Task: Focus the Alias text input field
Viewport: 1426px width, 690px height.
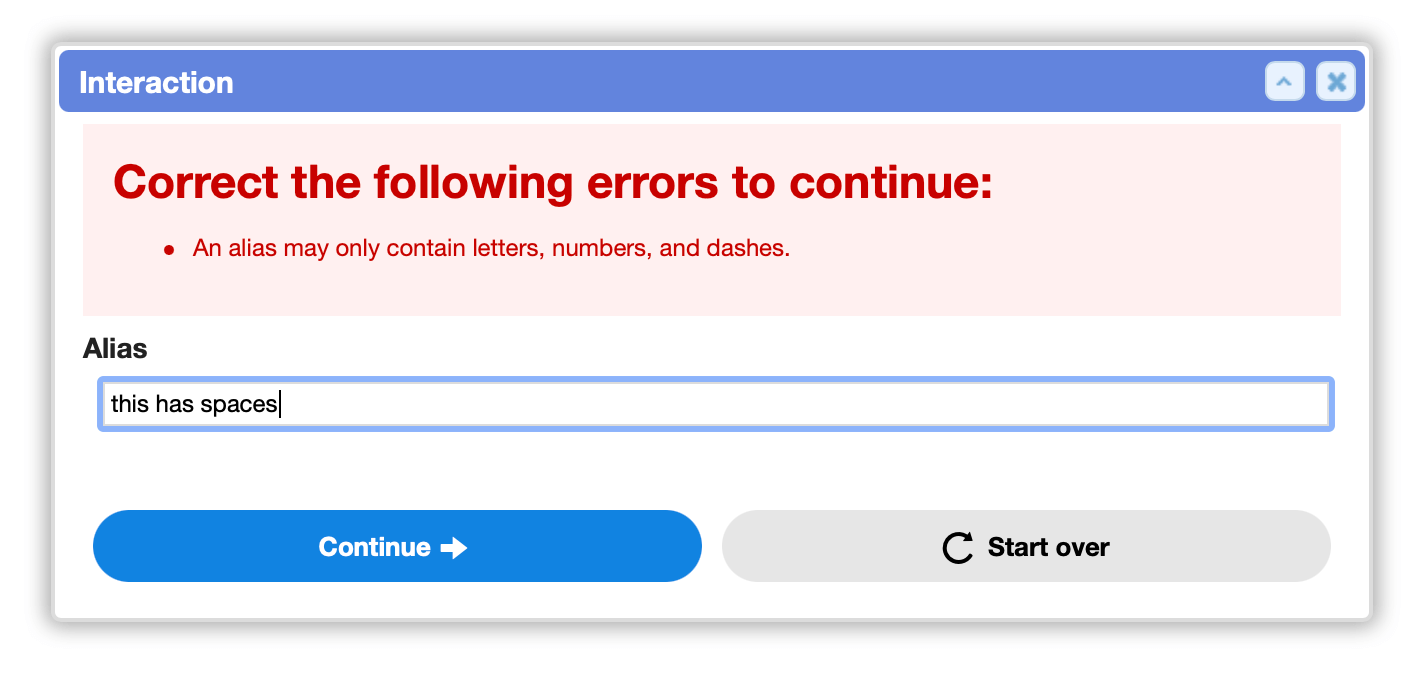Action: (716, 404)
